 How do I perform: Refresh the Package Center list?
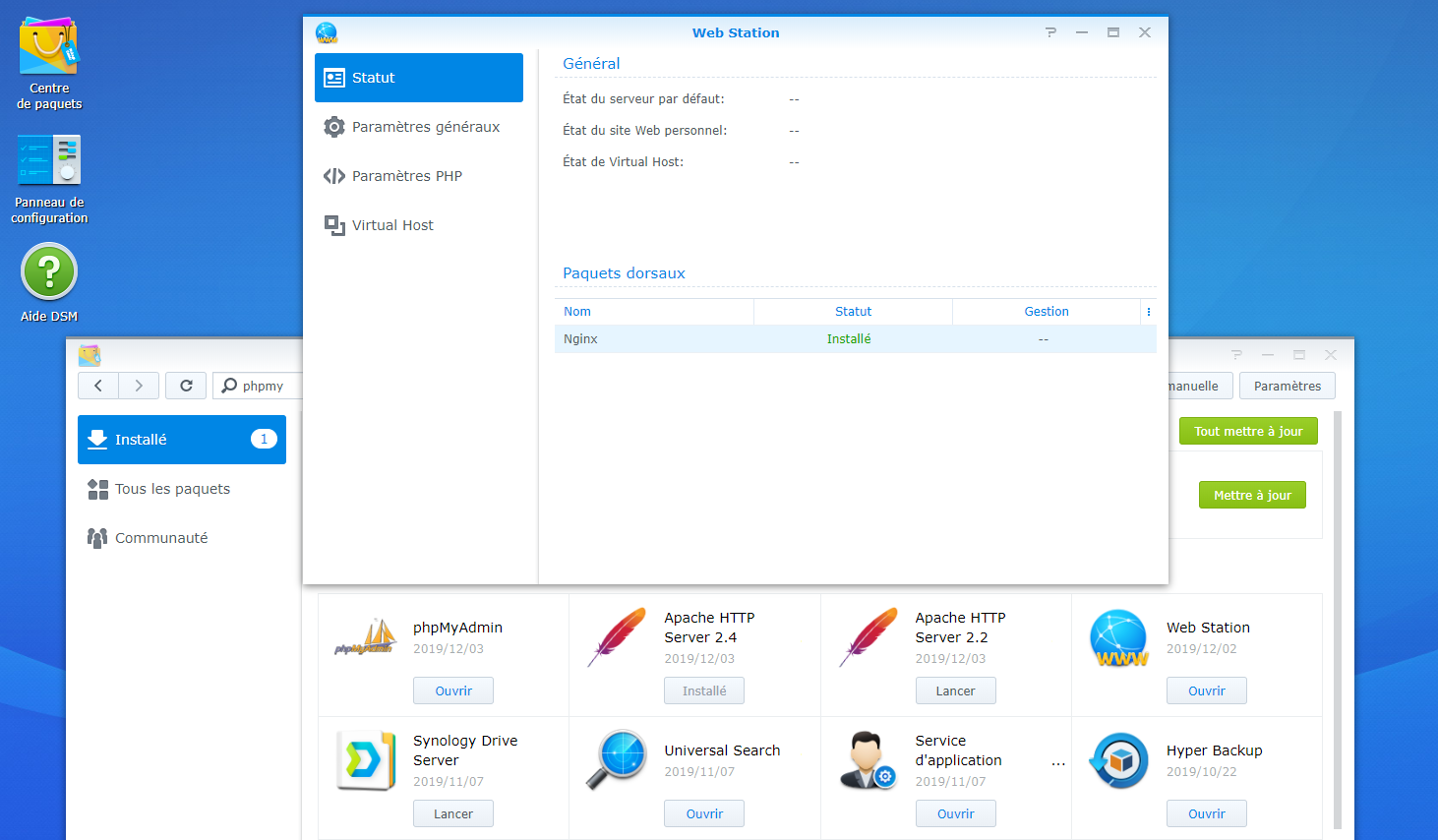coord(186,386)
